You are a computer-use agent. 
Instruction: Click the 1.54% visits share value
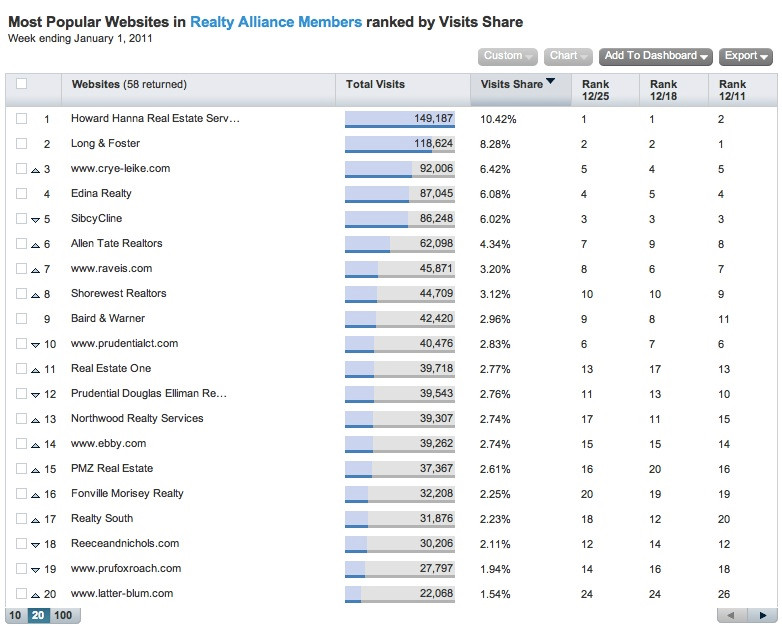point(495,594)
